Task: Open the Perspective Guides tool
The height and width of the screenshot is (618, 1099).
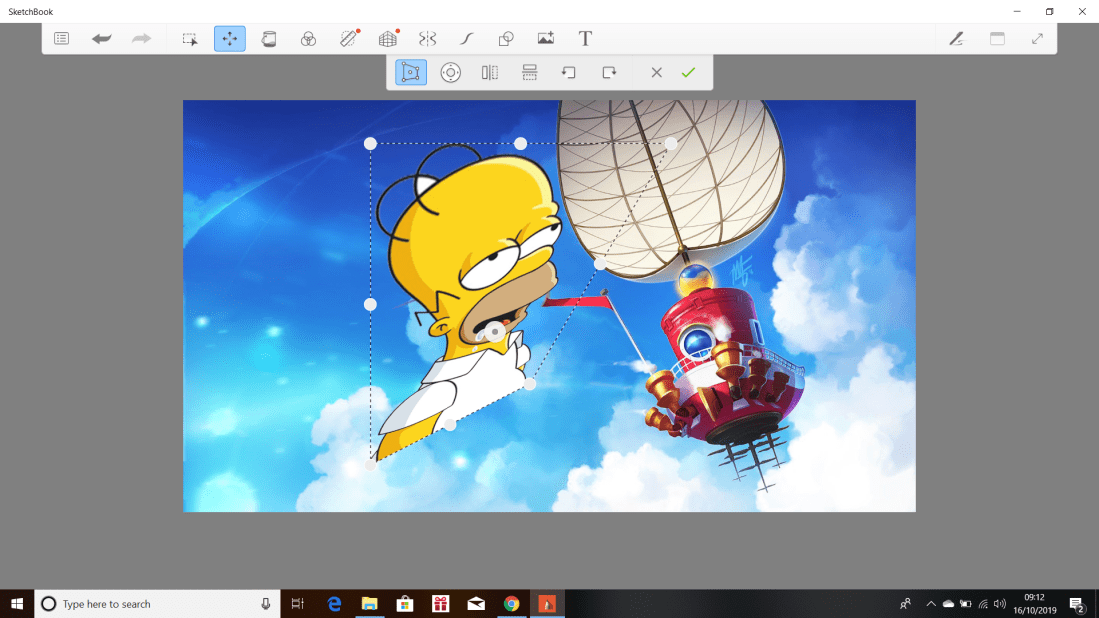Action: 389,38
